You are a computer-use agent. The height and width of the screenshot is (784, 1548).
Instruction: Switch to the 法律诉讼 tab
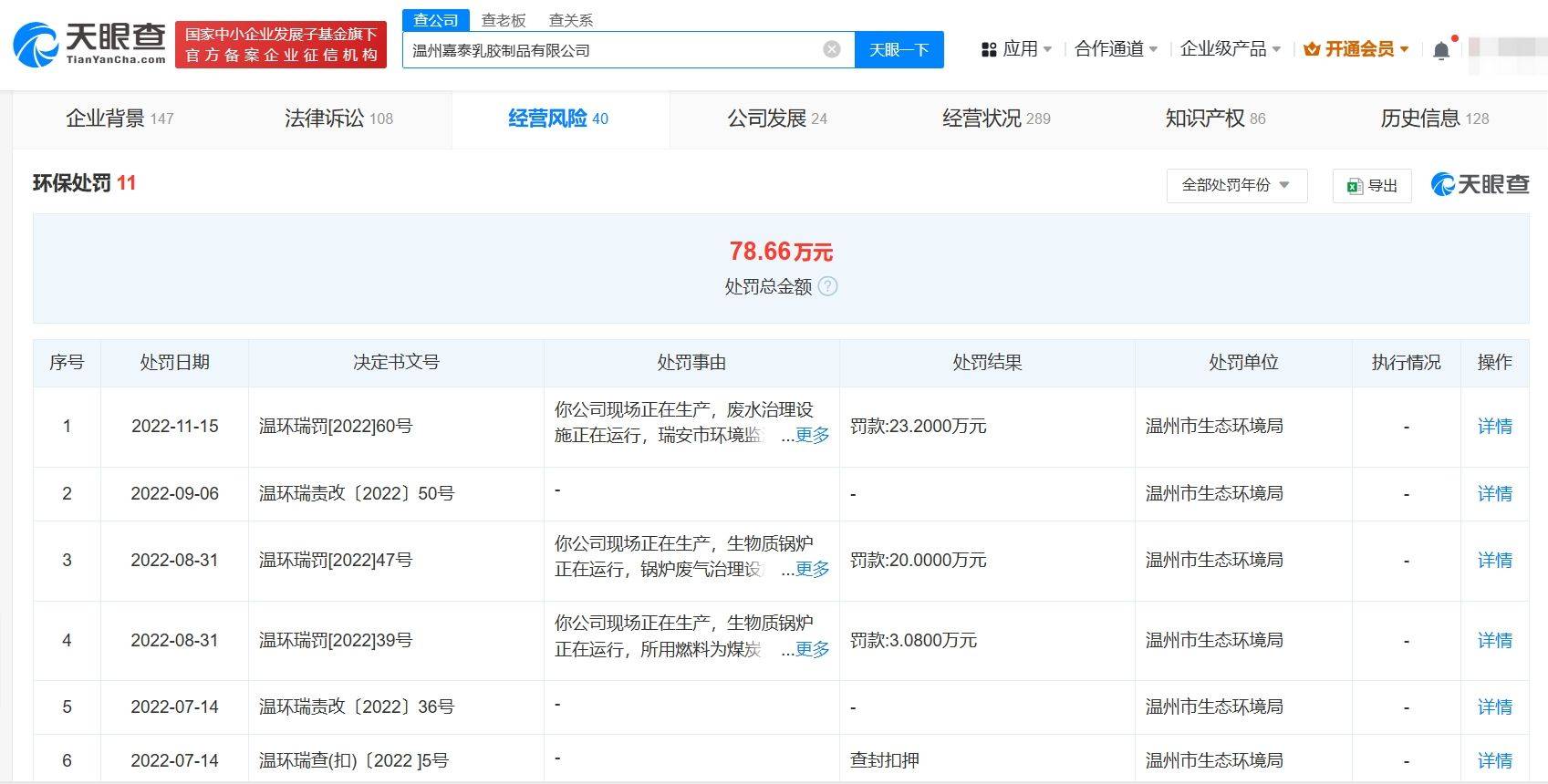tap(338, 119)
